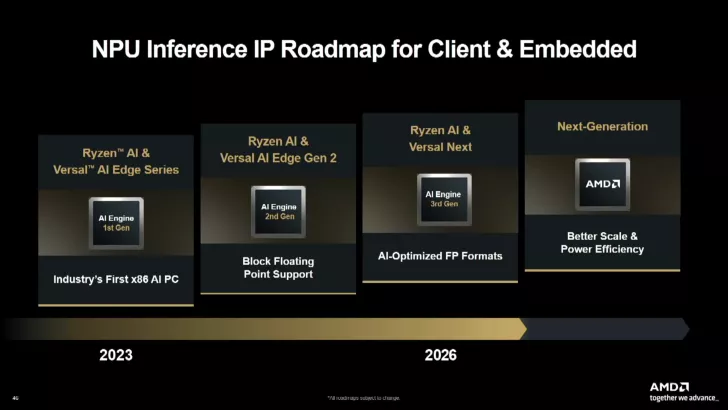Click the 'Next-Generation' heading
The width and height of the screenshot is (728, 410).
pos(603,126)
